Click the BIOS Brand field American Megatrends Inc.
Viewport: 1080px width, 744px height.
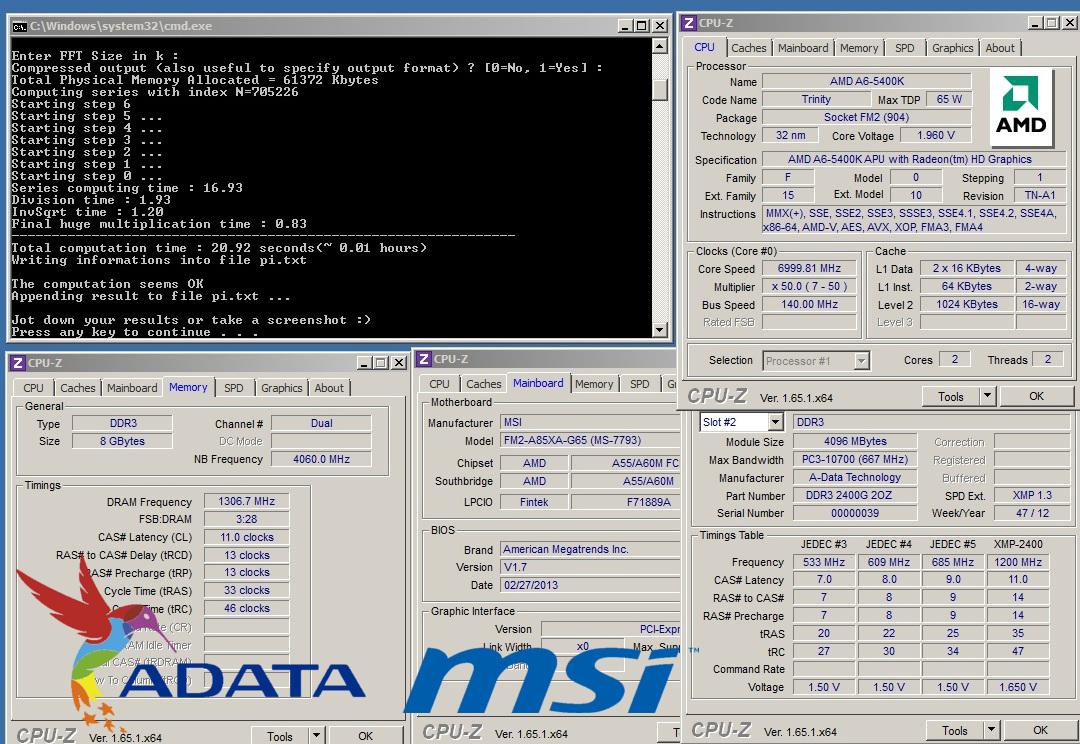coord(590,549)
